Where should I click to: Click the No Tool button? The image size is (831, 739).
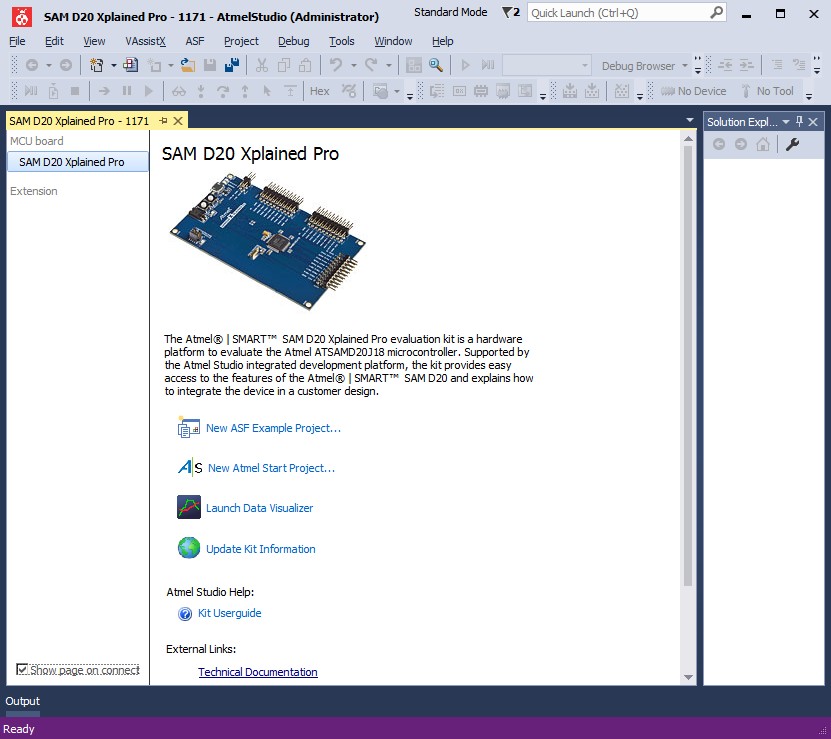(x=768, y=91)
